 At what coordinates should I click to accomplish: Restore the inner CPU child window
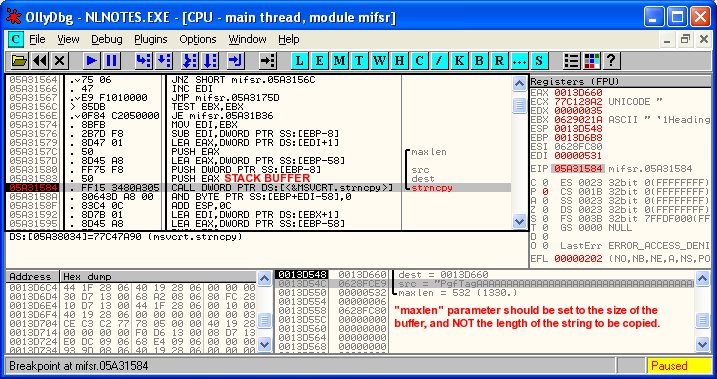pyautogui.click(x=685, y=40)
